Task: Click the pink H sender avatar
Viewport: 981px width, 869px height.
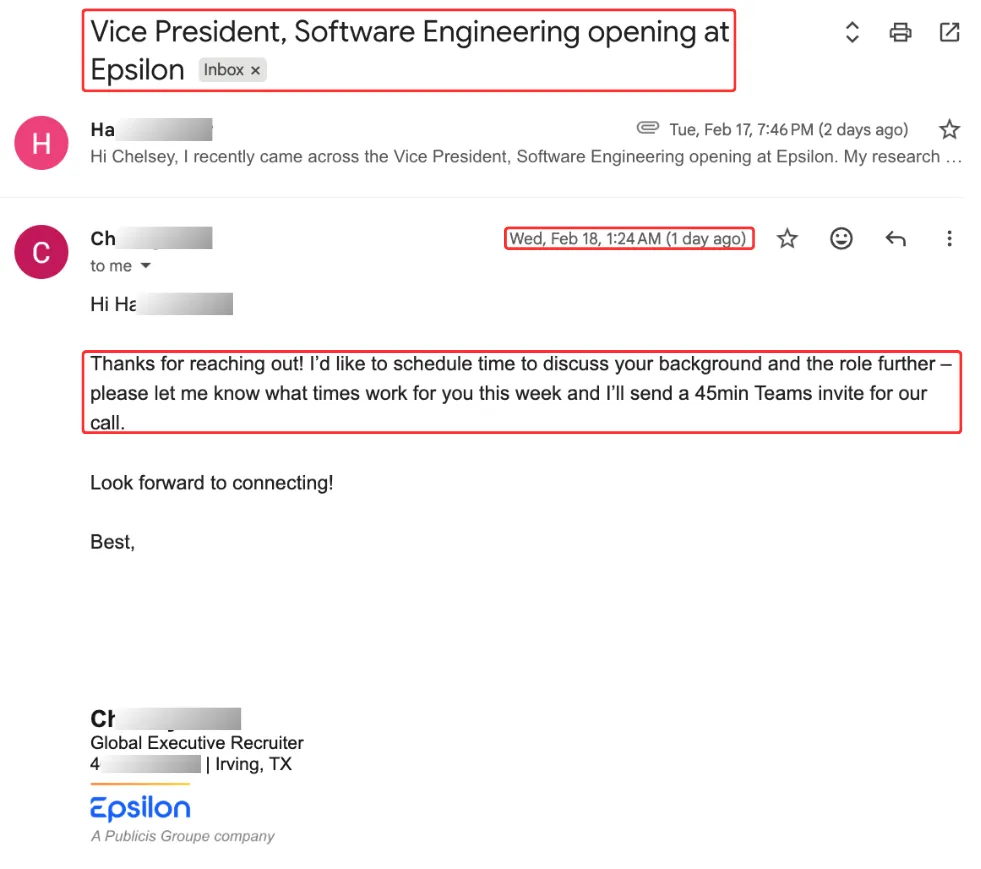Action: tap(41, 143)
